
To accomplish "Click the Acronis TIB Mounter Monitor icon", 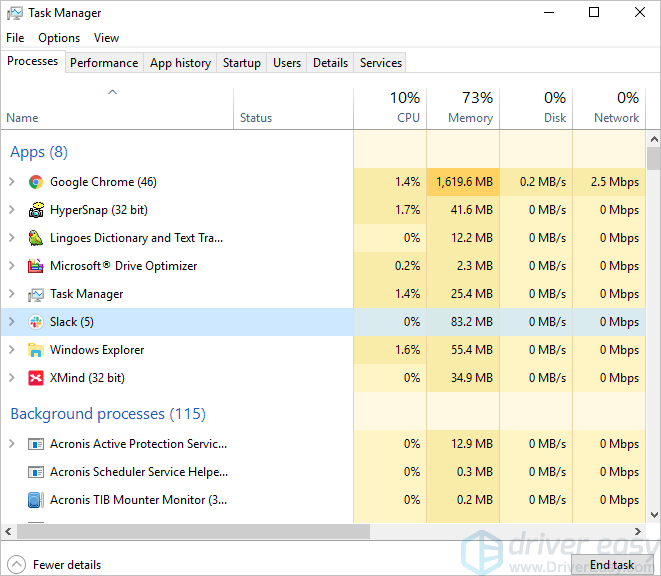I will point(36,500).
